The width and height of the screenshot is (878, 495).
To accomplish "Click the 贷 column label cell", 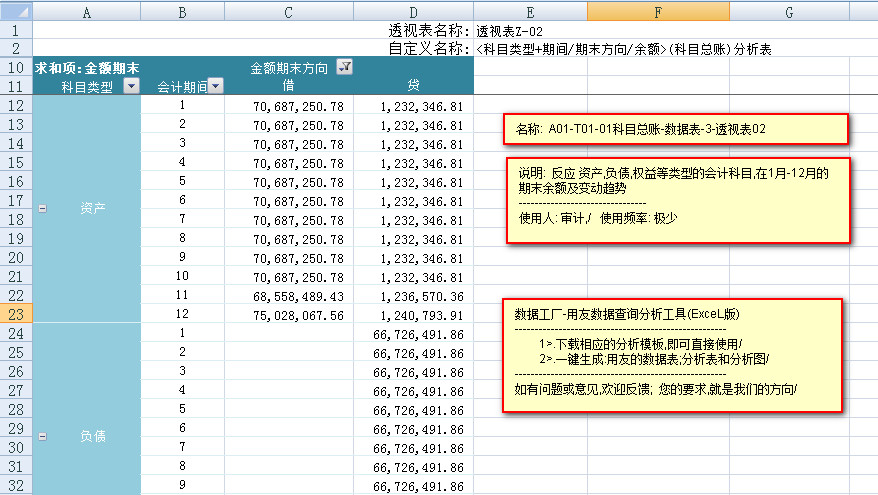I will [413, 86].
